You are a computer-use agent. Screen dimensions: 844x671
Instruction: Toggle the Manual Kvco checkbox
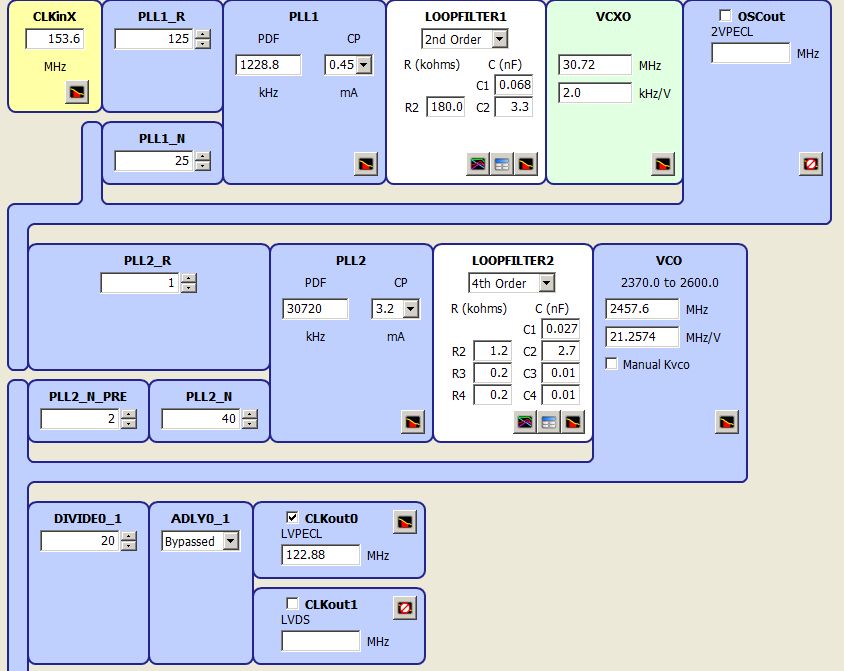click(611, 364)
